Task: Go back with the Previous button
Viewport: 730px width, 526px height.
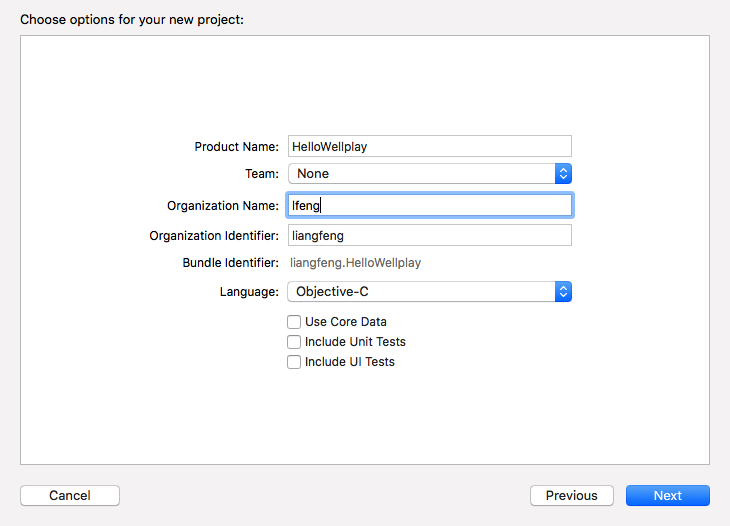Action: pyautogui.click(x=572, y=496)
